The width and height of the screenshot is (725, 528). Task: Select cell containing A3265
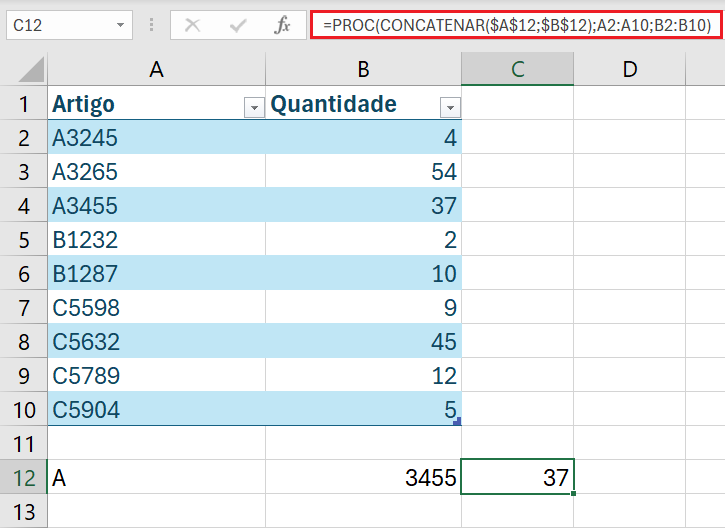pyautogui.click(x=156, y=171)
